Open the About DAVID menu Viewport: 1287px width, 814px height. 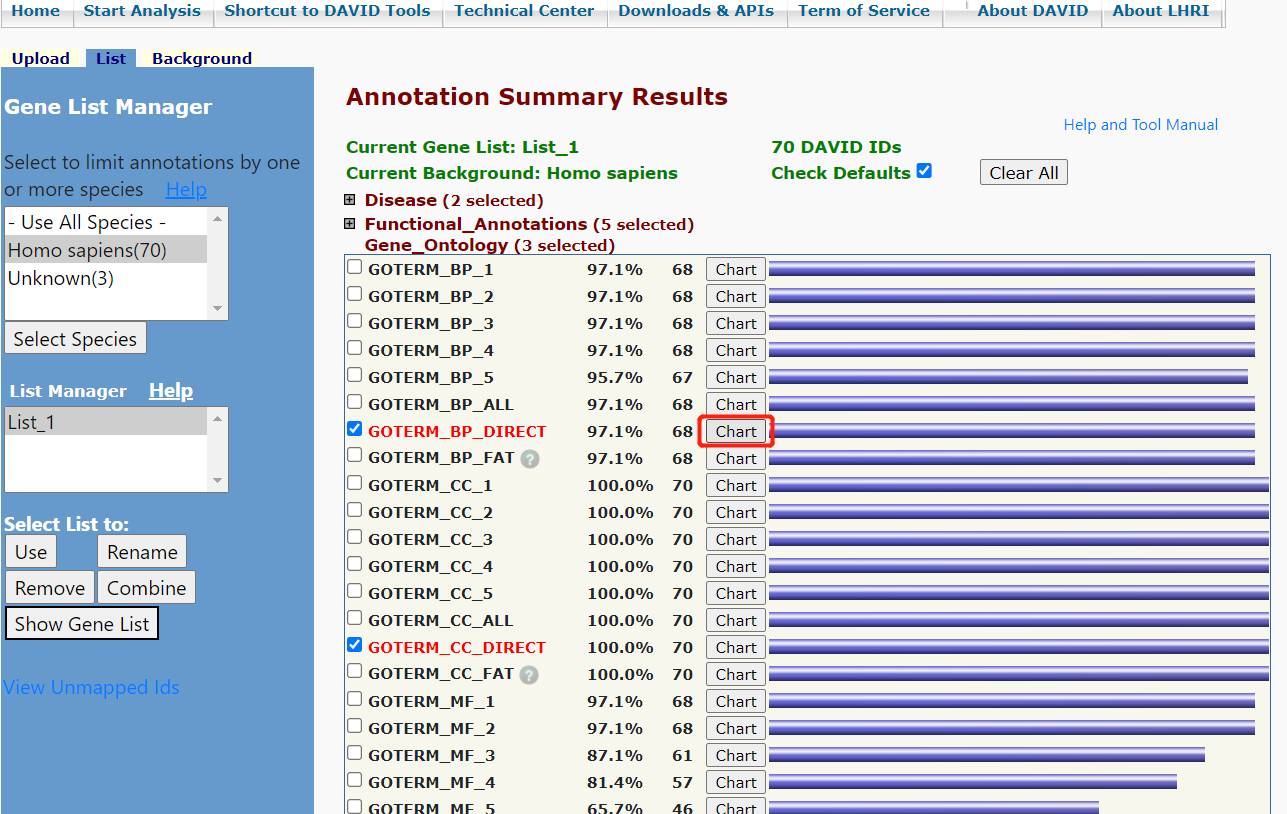tap(1033, 11)
